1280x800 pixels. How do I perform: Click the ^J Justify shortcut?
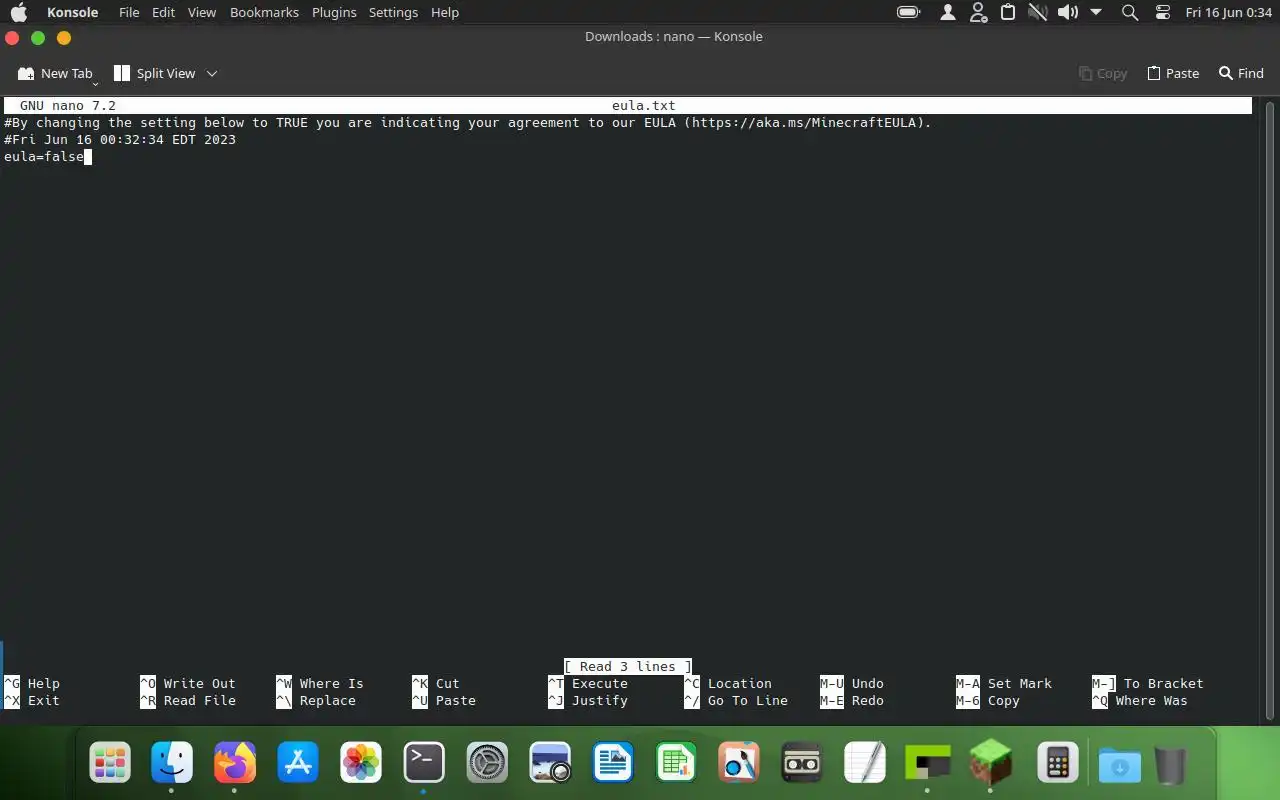(588, 700)
